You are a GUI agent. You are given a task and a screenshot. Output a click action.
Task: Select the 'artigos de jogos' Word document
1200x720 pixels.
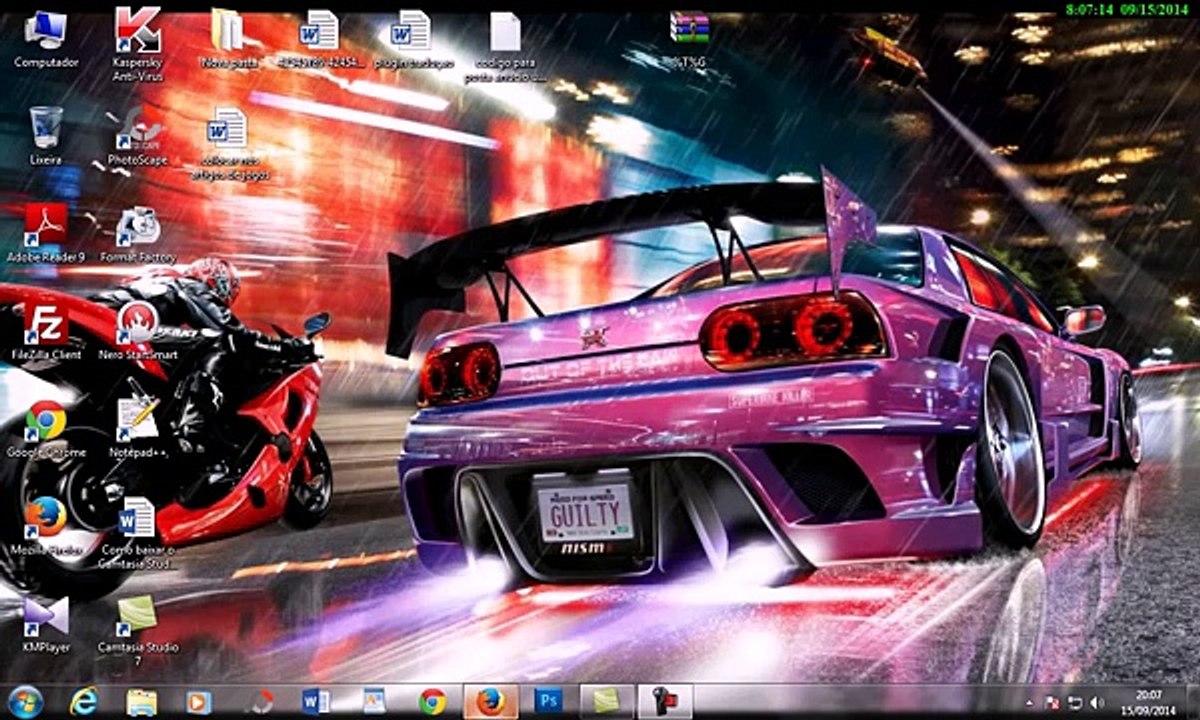pyautogui.click(x=229, y=143)
